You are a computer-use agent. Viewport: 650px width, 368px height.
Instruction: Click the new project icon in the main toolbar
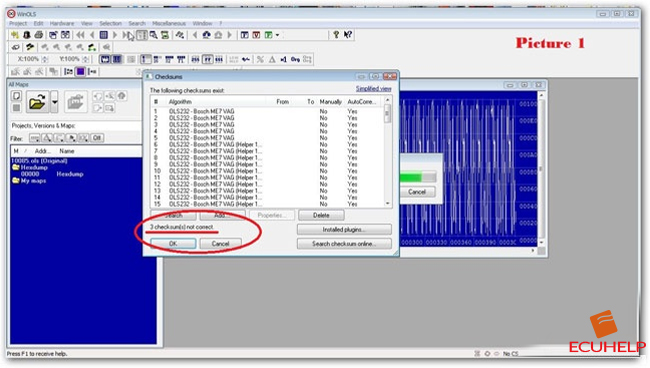coord(15,35)
